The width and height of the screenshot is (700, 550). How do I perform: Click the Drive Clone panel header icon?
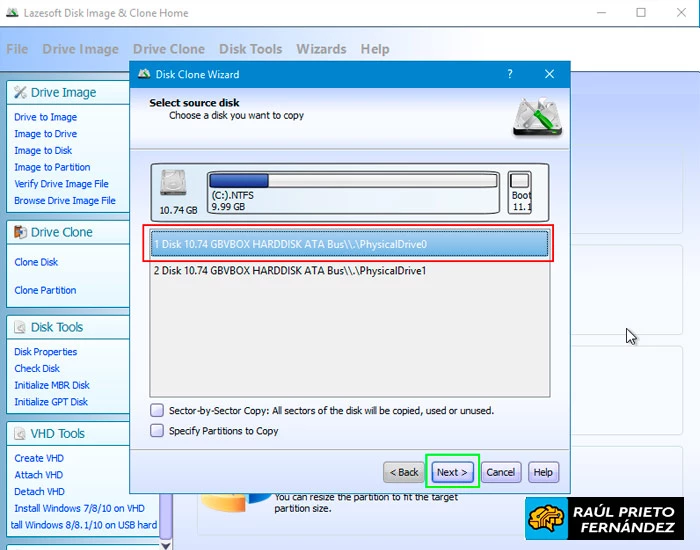20,233
